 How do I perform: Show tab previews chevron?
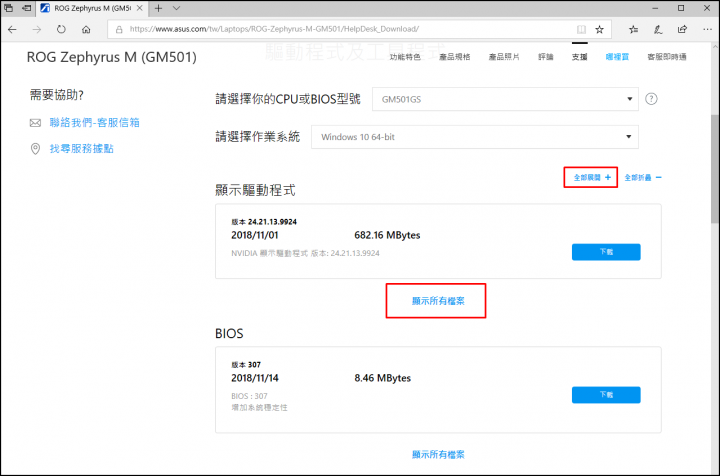[x=176, y=8]
